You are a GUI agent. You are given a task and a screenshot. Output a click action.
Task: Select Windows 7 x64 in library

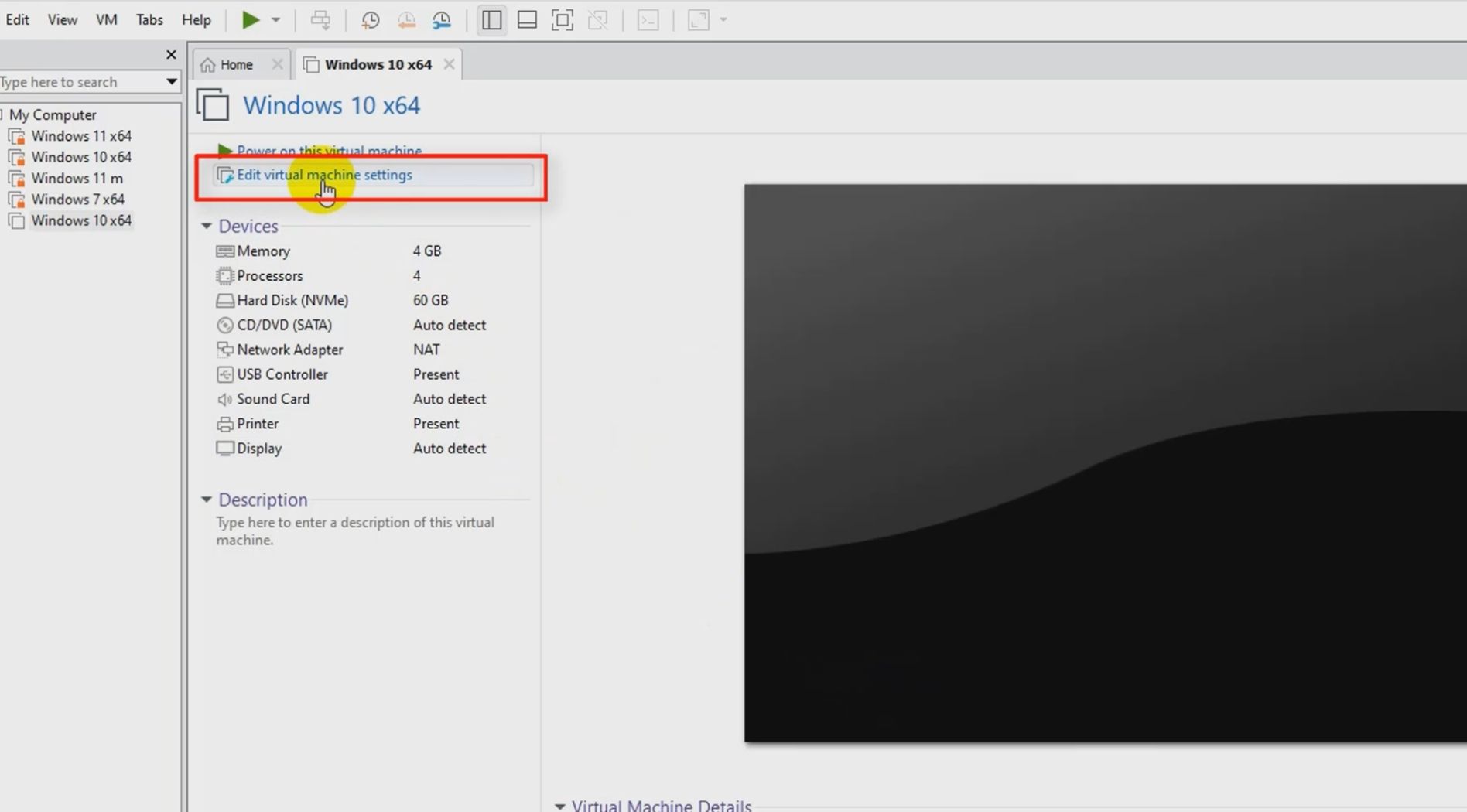tap(77, 200)
